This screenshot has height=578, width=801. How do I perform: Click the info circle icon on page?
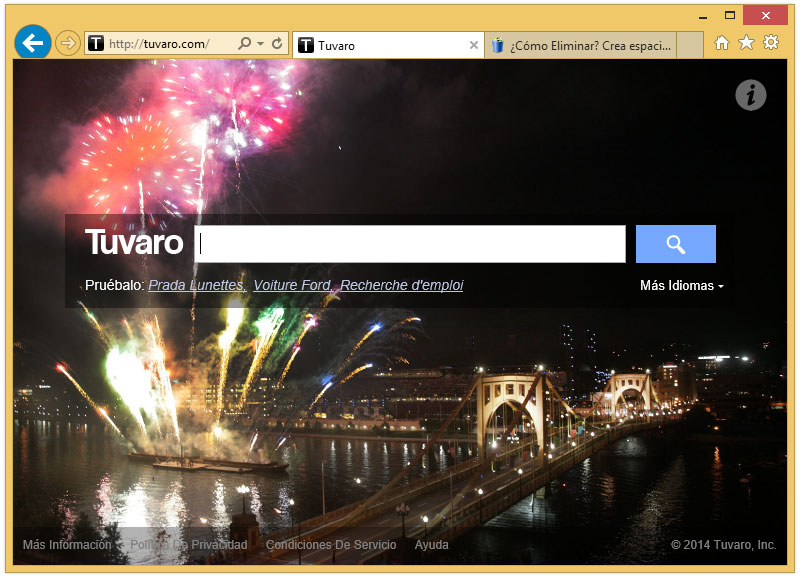point(750,95)
